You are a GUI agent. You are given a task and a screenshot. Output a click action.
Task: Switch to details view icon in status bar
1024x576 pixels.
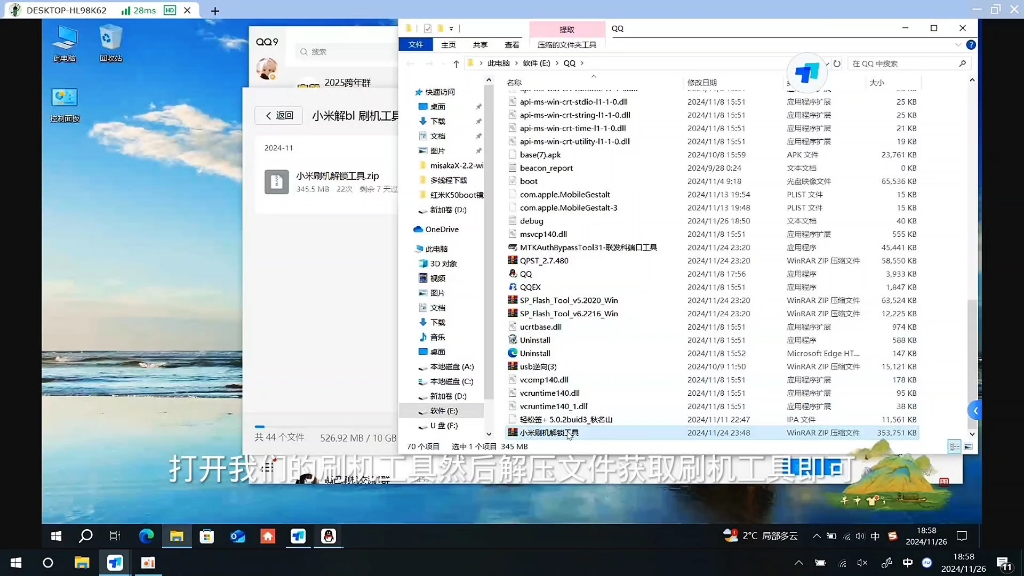[x=954, y=447]
